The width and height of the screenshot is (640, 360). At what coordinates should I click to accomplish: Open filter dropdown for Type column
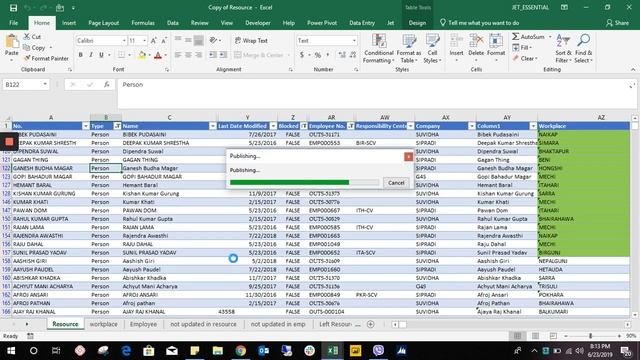point(118,126)
